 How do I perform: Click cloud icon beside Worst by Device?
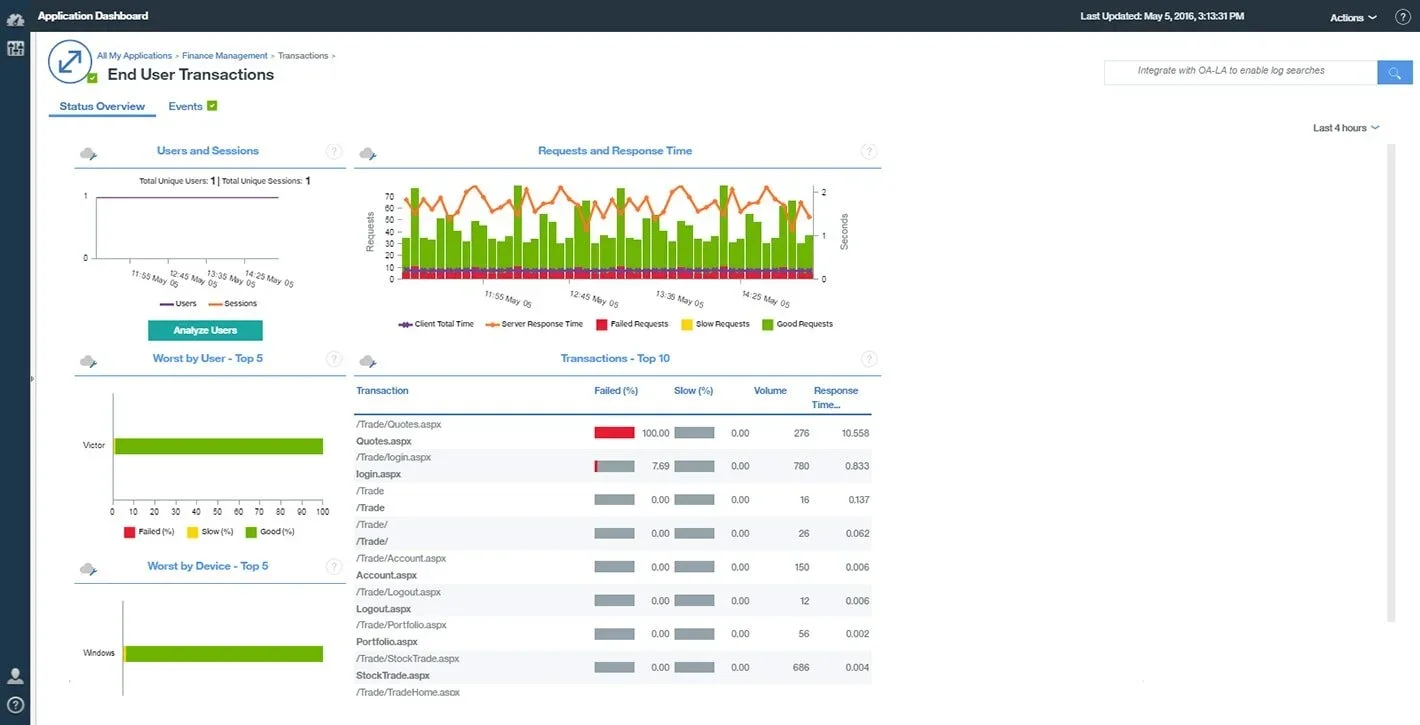[x=88, y=569]
